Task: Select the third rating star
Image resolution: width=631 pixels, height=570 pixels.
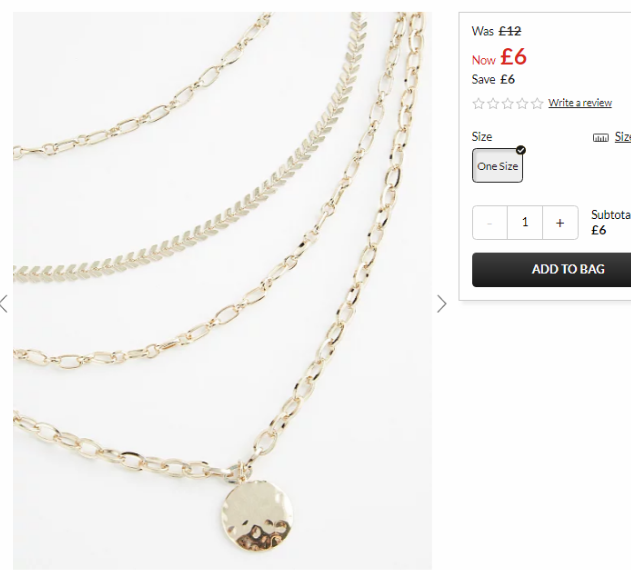Action: tap(507, 103)
